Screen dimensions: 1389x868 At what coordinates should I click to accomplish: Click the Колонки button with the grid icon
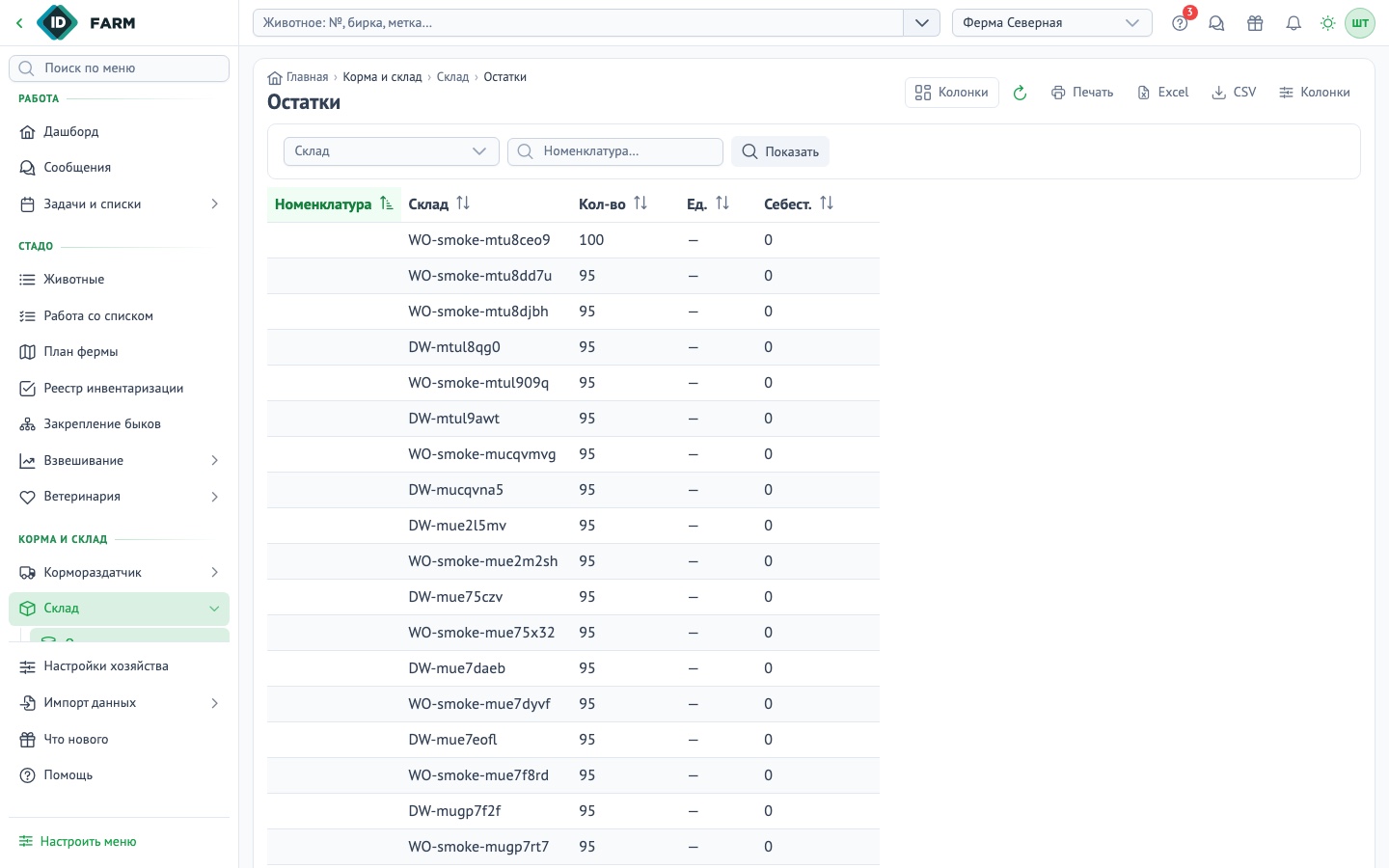952,93
